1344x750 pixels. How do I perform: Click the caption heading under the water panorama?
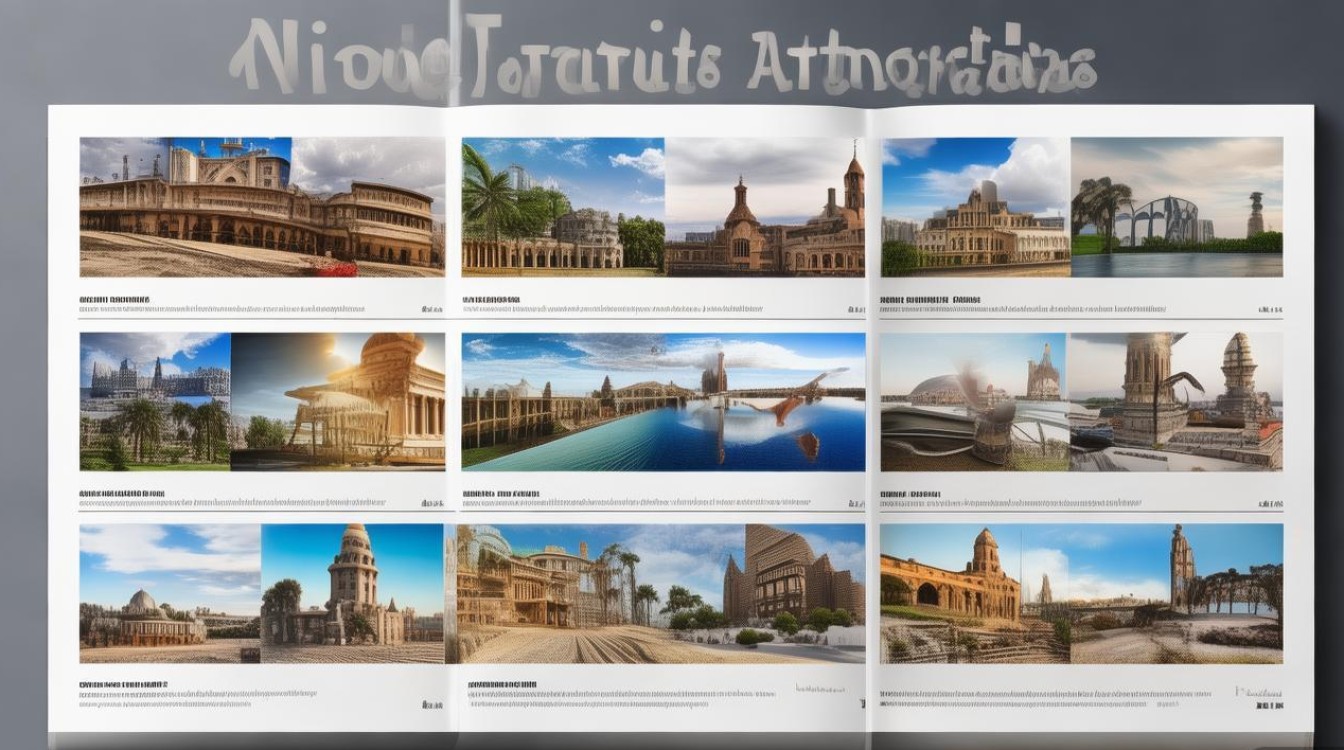tap(500, 493)
